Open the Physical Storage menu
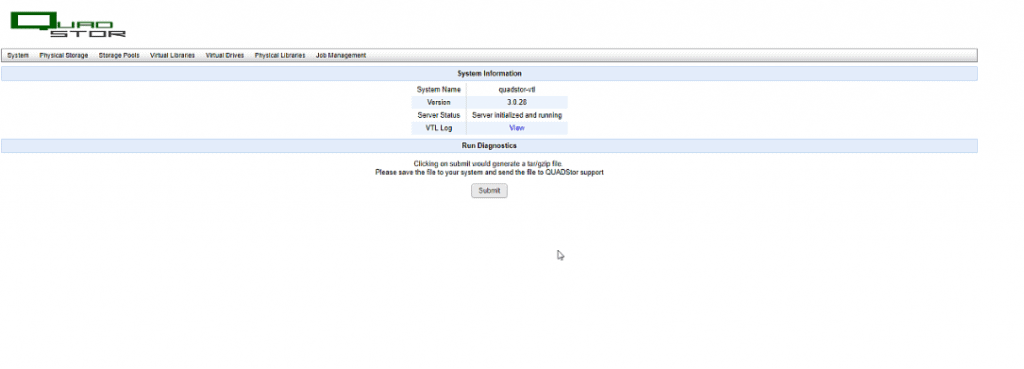This screenshot has height=369, width=1024. [63, 56]
